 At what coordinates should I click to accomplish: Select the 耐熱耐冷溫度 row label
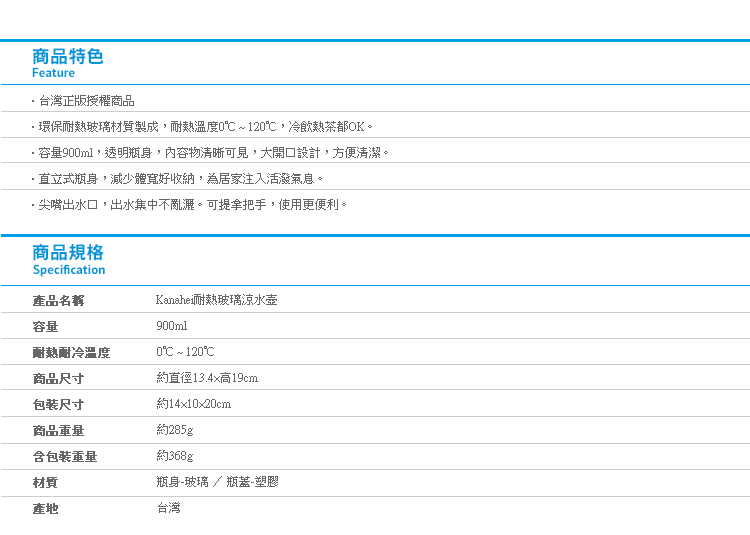(71, 353)
